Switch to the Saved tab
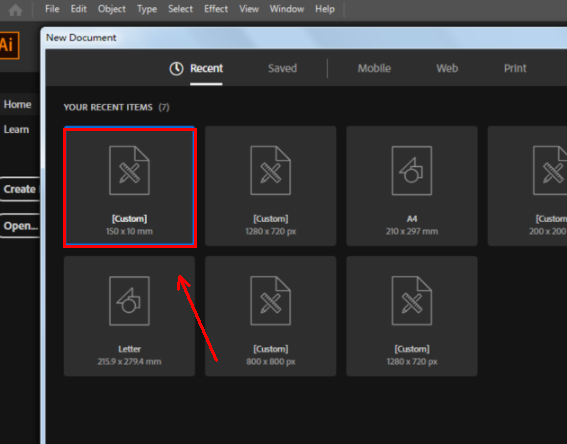567x444 pixels. click(x=282, y=68)
